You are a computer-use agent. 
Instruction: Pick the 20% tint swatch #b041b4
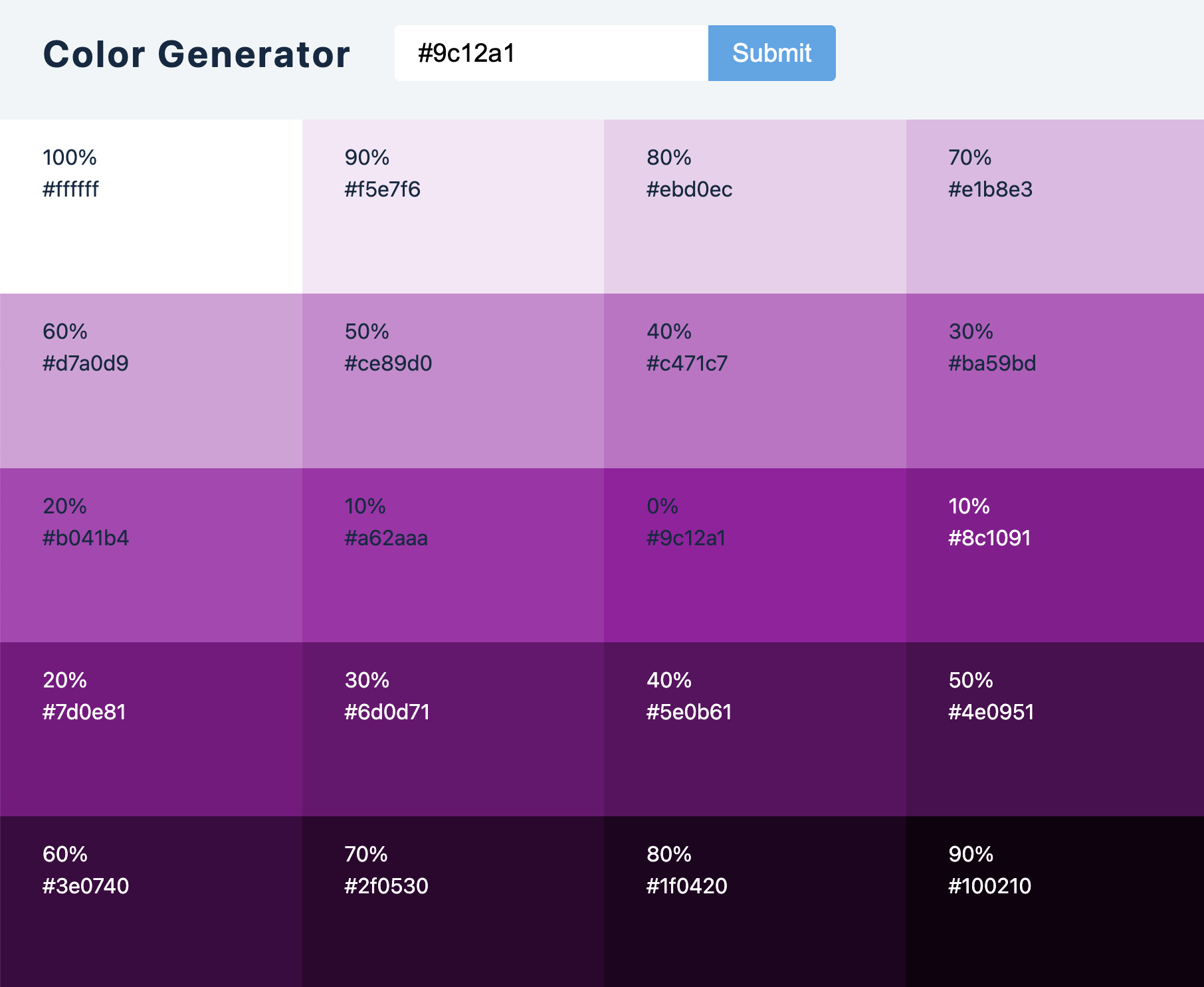[x=151, y=555]
